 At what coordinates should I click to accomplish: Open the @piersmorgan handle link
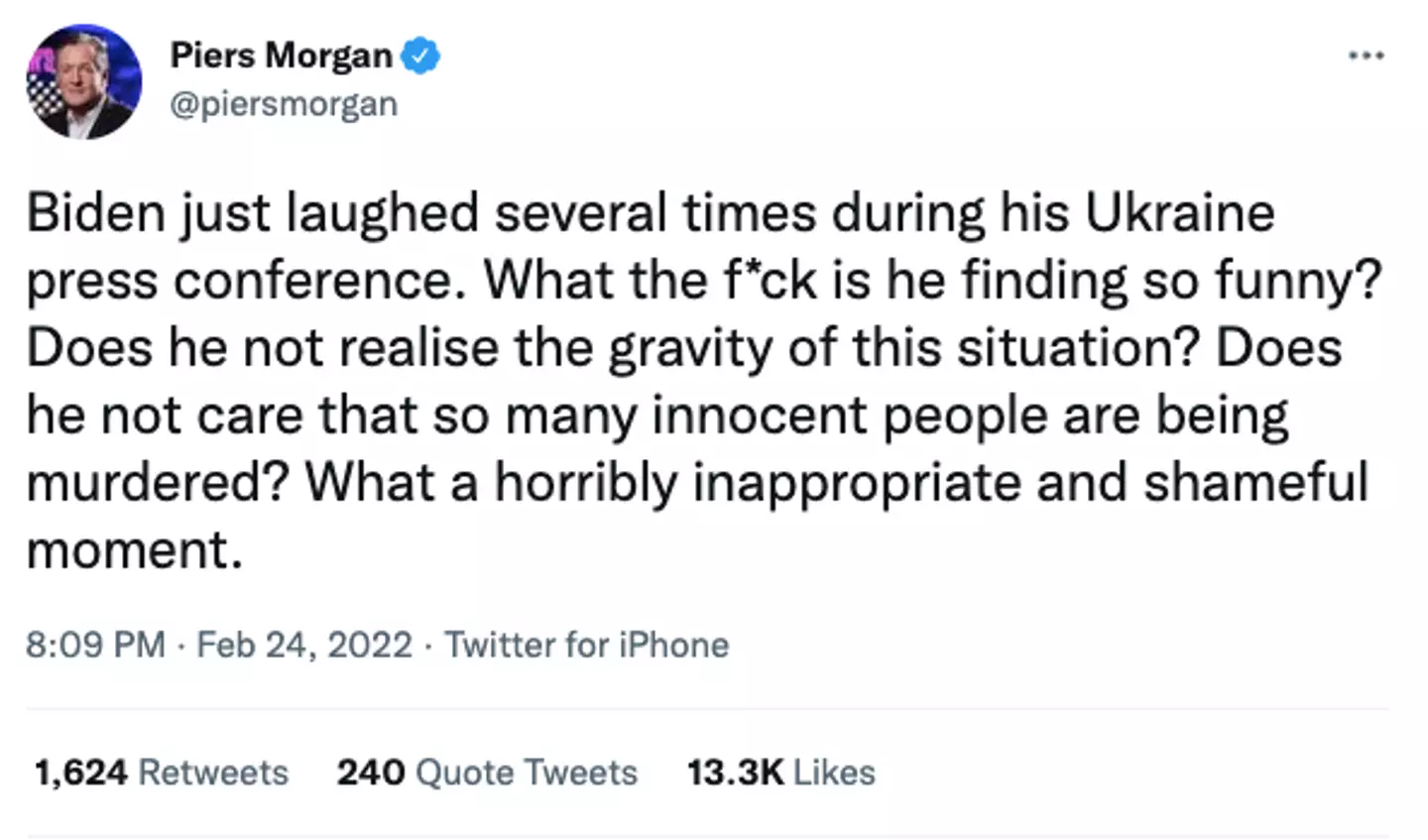coord(284,104)
